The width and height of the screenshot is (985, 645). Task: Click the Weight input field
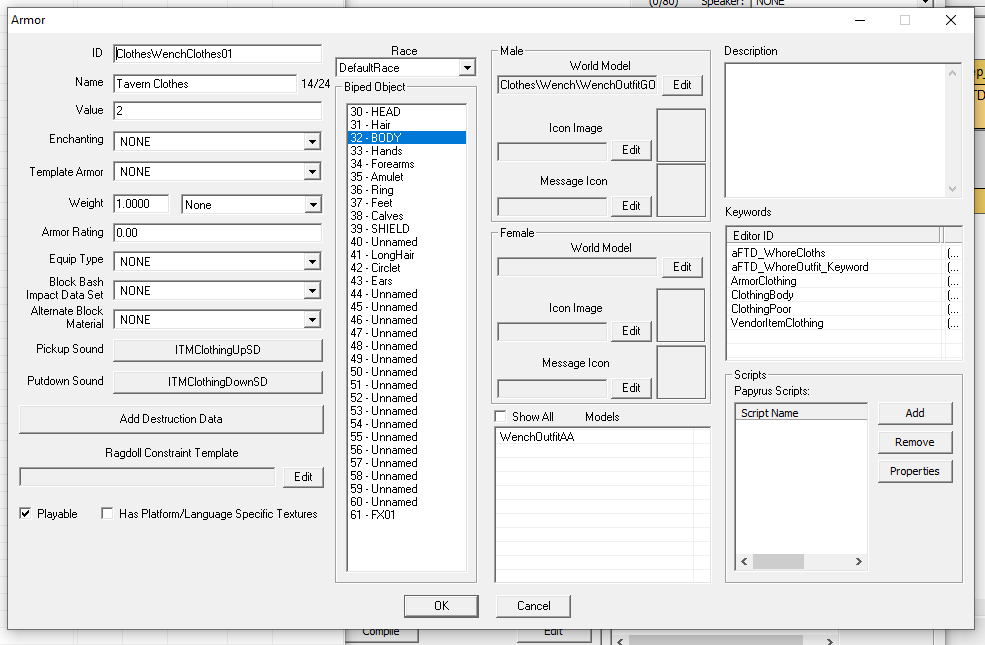coord(141,203)
